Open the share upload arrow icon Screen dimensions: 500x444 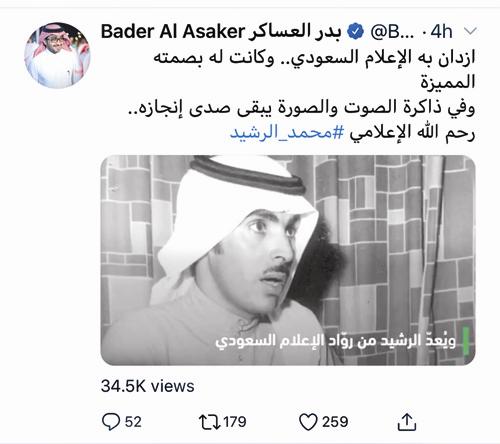tap(407, 422)
